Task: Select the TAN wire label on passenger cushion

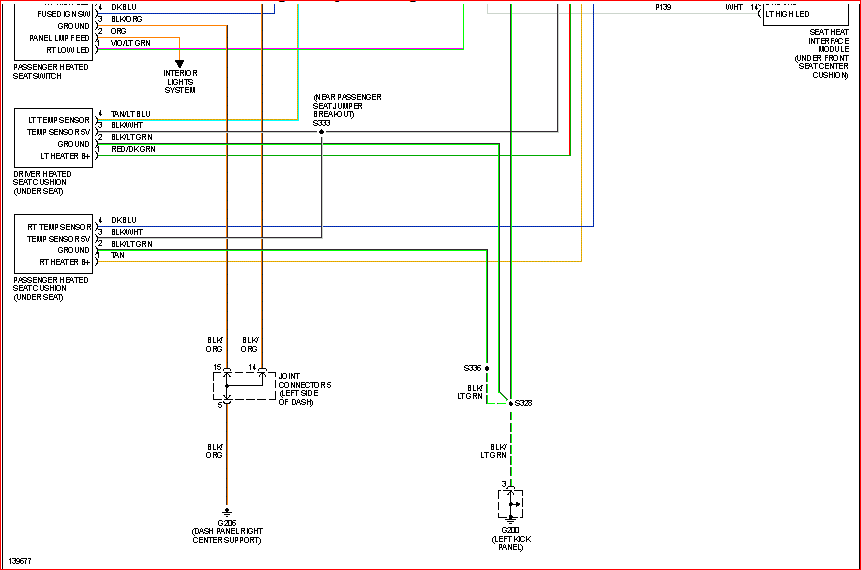Action: click(118, 255)
